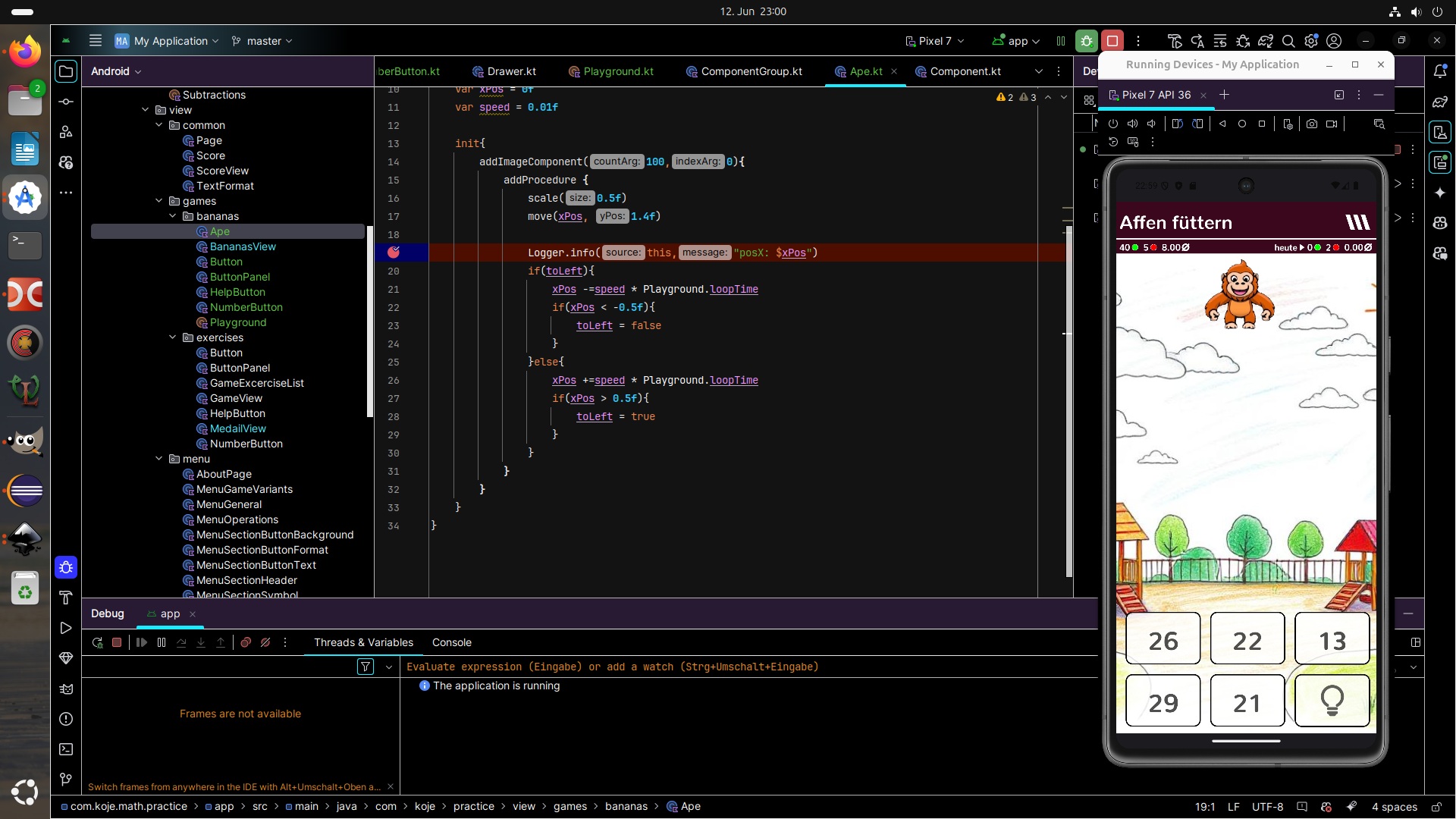Rotate the emulator display counterclockwise
Image resolution: width=1456 pixels, height=819 pixels.
[x=1178, y=124]
